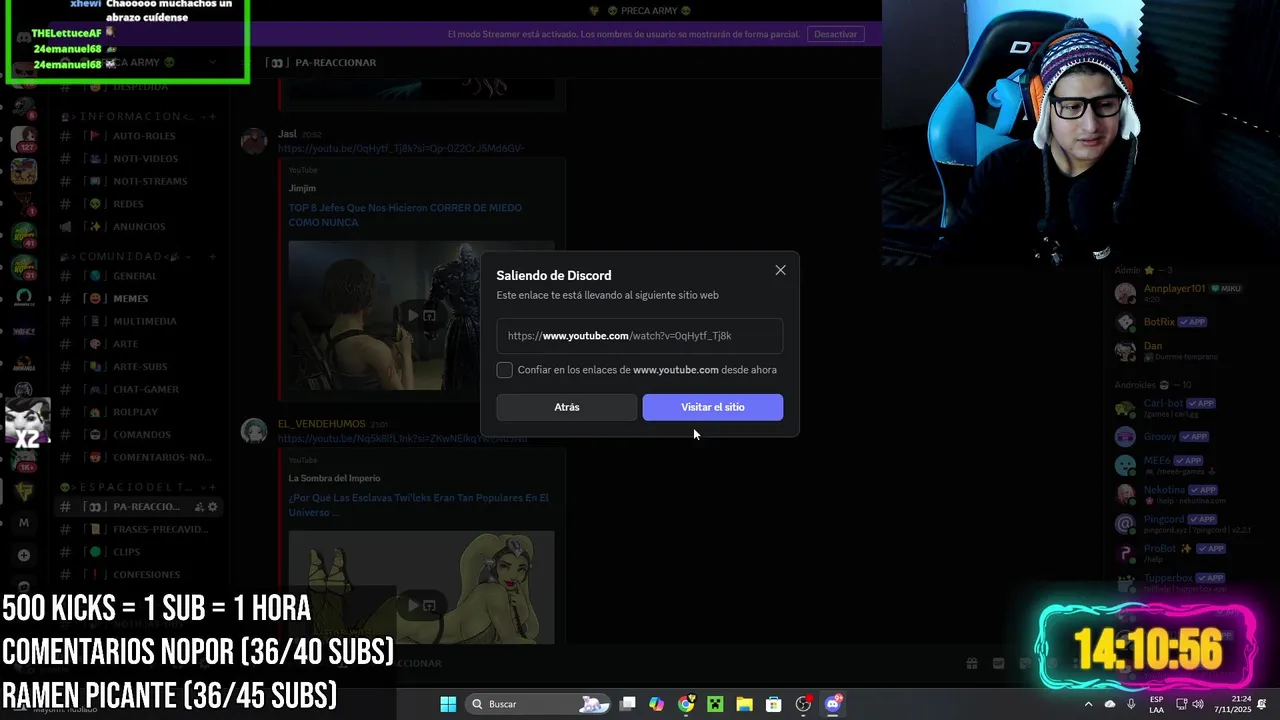Screen dimensions: 1280x720
Task: Open the BotRix member entry
Action: [1190, 322]
